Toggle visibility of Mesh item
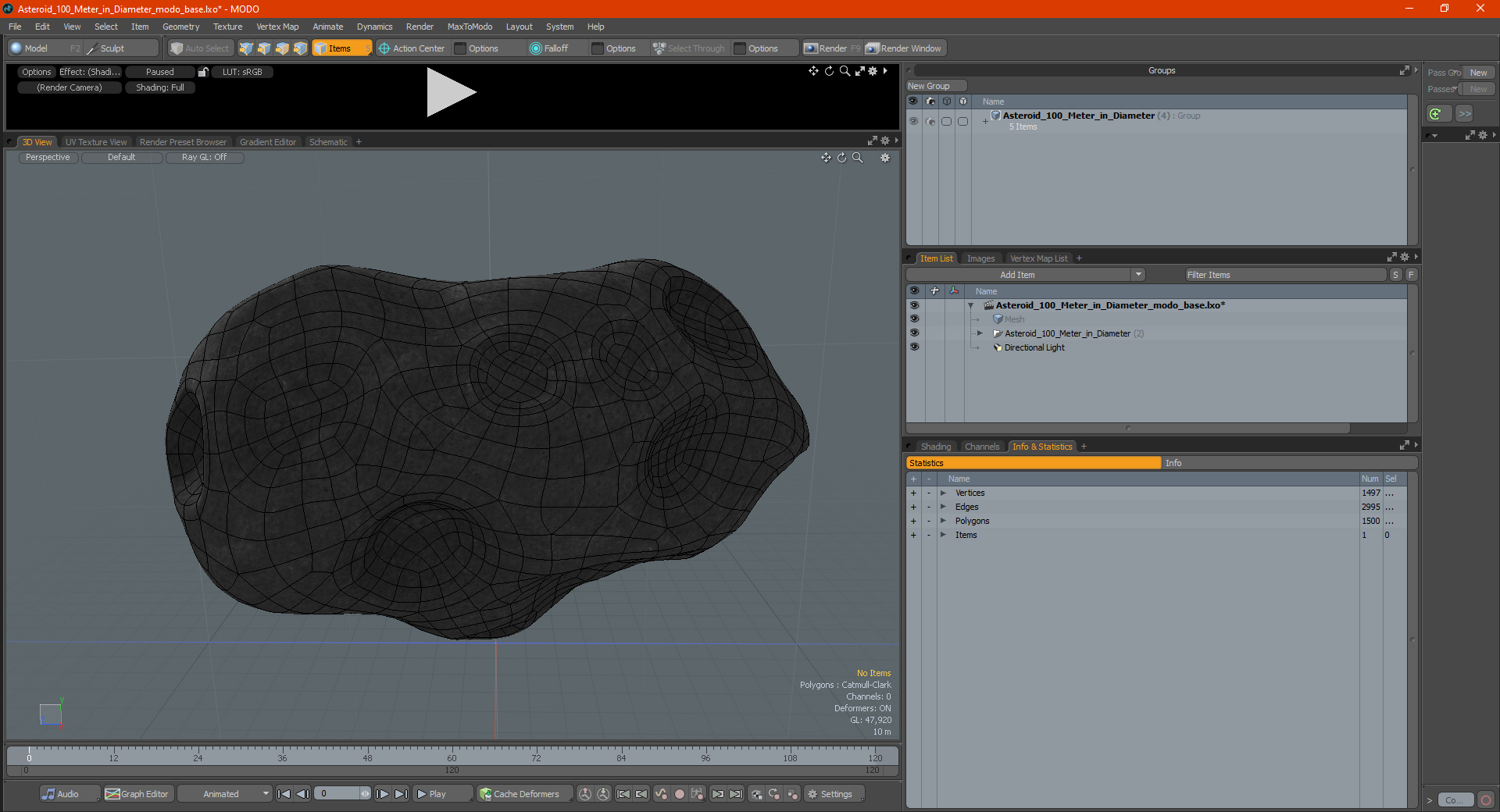This screenshot has height=812, width=1500. [x=914, y=319]
